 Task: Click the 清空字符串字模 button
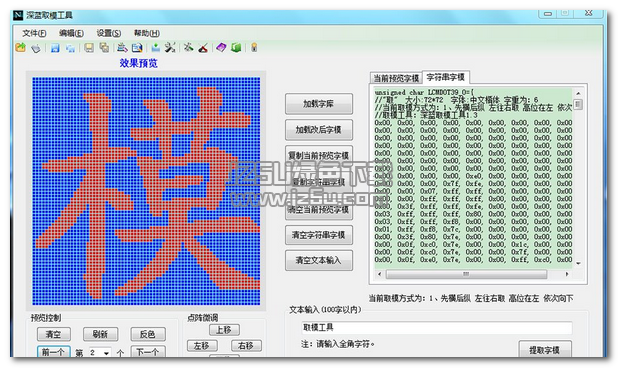point(318,235)
